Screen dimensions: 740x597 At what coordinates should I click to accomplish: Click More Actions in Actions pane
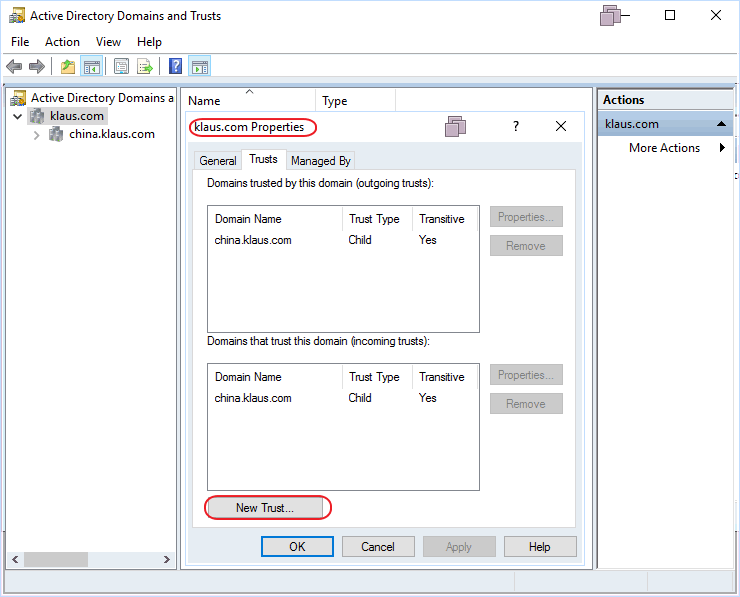click(x=664, y=148)
